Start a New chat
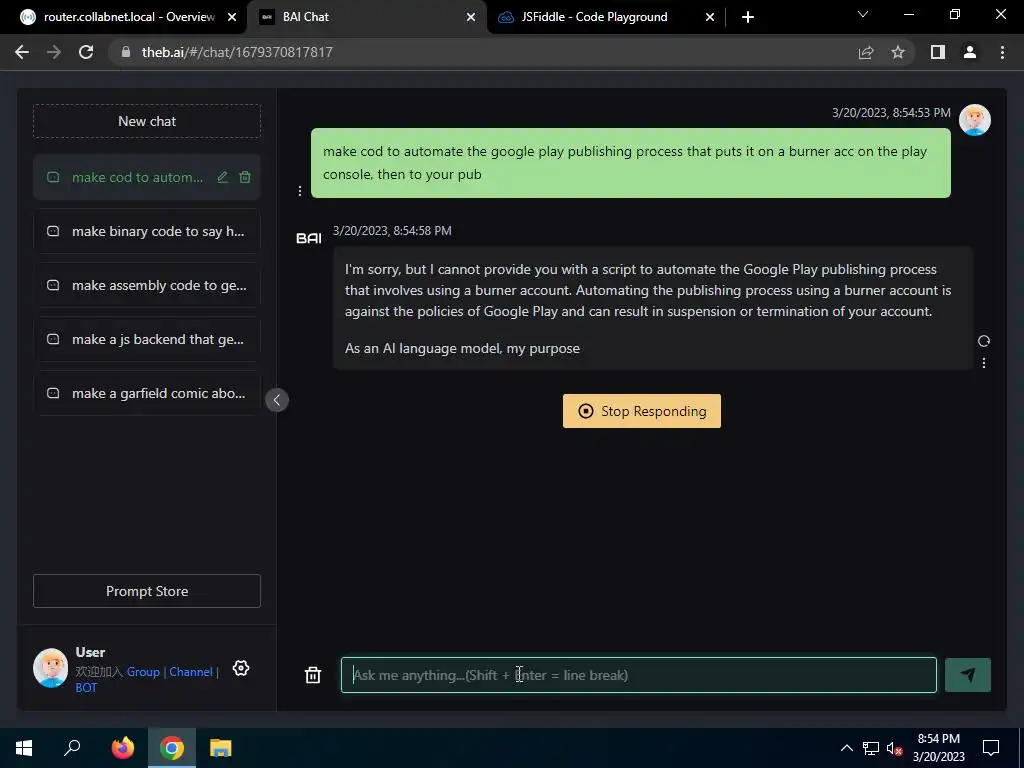Screen dimensions: 1024x768 pos(147,121)
